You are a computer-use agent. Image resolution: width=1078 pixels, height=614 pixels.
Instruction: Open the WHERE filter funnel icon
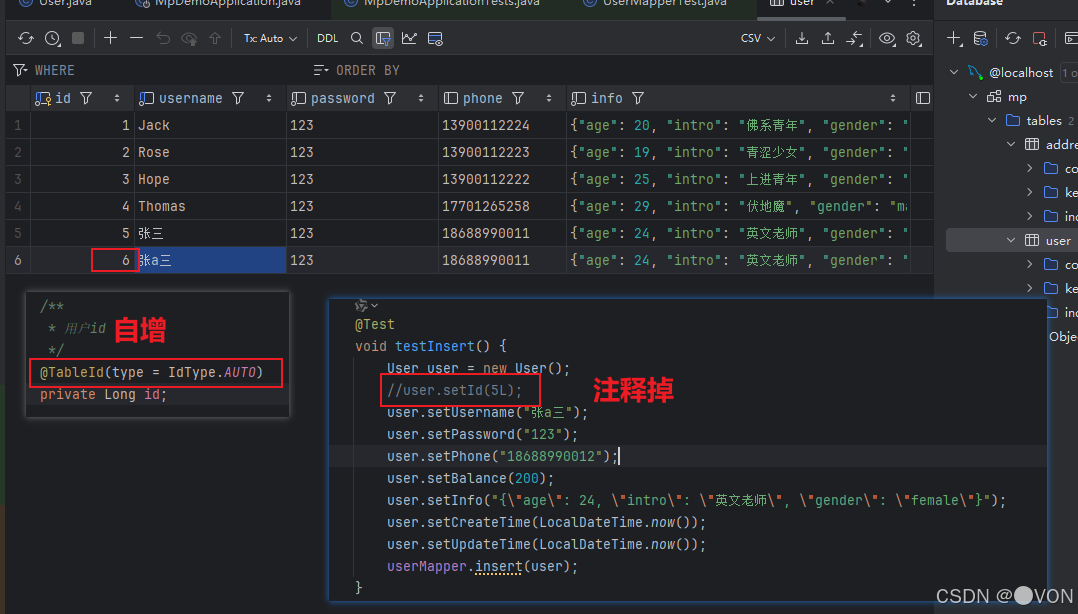[x=20, y=70]
